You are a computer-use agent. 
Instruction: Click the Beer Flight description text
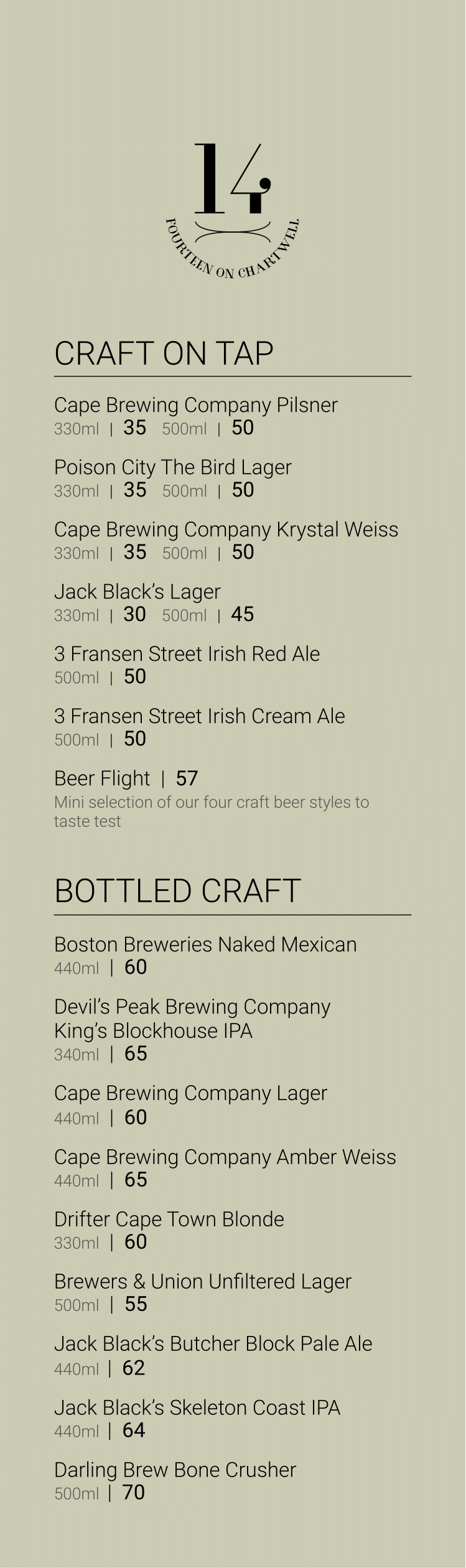point(212,811)
